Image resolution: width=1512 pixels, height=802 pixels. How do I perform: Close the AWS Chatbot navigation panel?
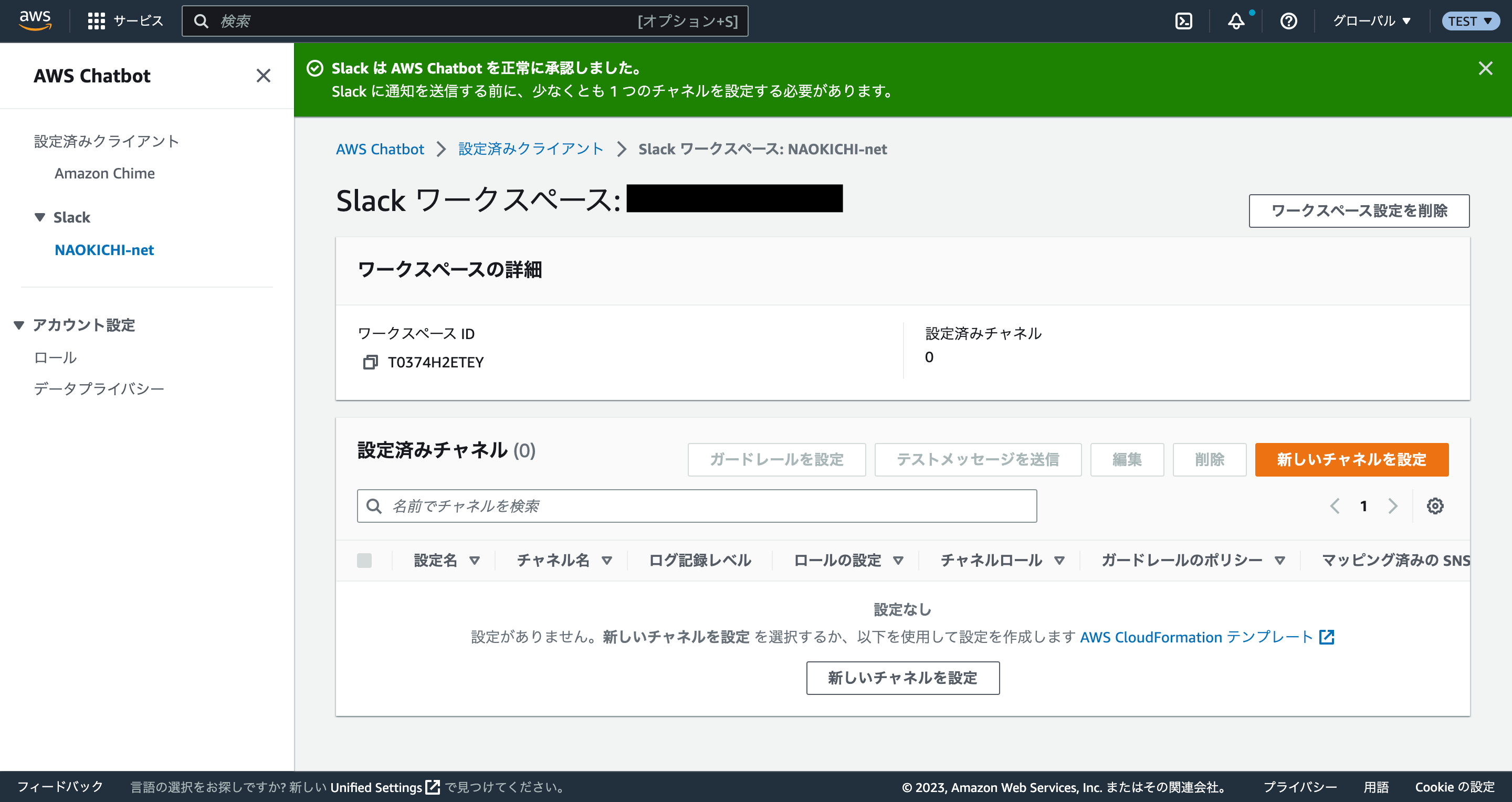(264, 76)
